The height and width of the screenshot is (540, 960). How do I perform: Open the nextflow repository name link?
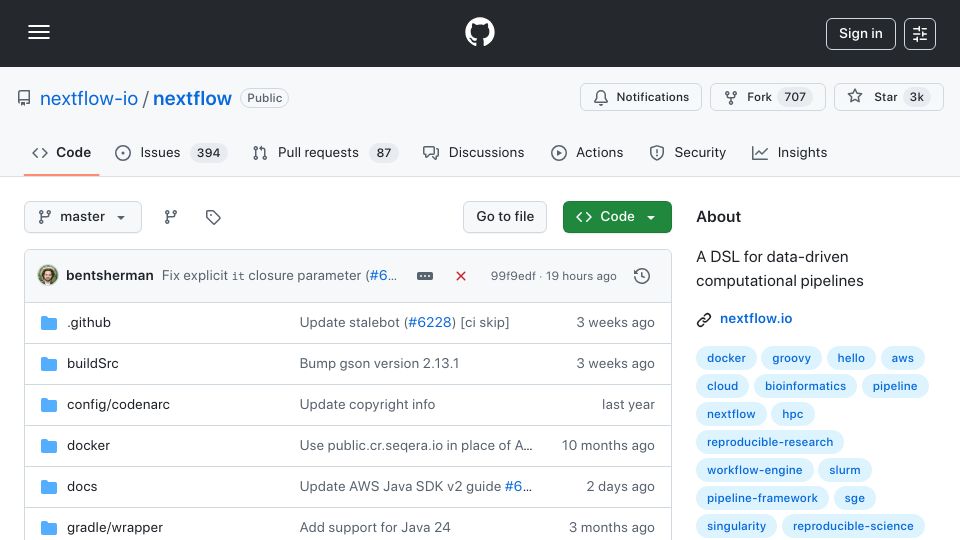tap(192, 99)
